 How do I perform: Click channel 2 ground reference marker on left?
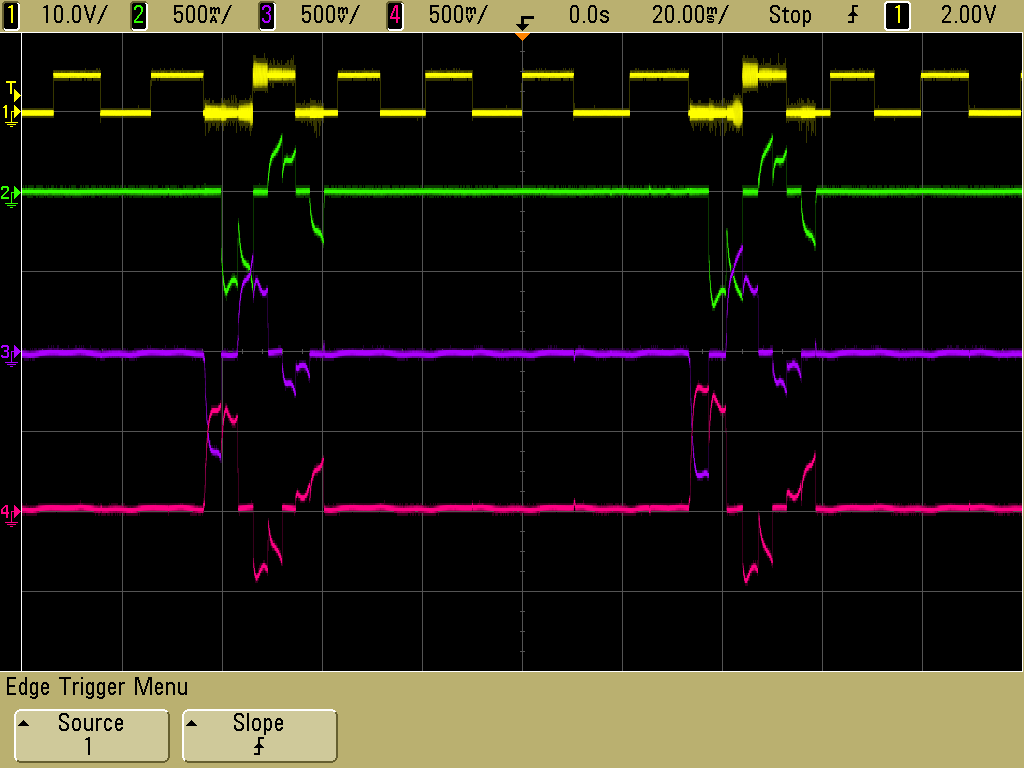pyautogui.click(x=11, y=193)
